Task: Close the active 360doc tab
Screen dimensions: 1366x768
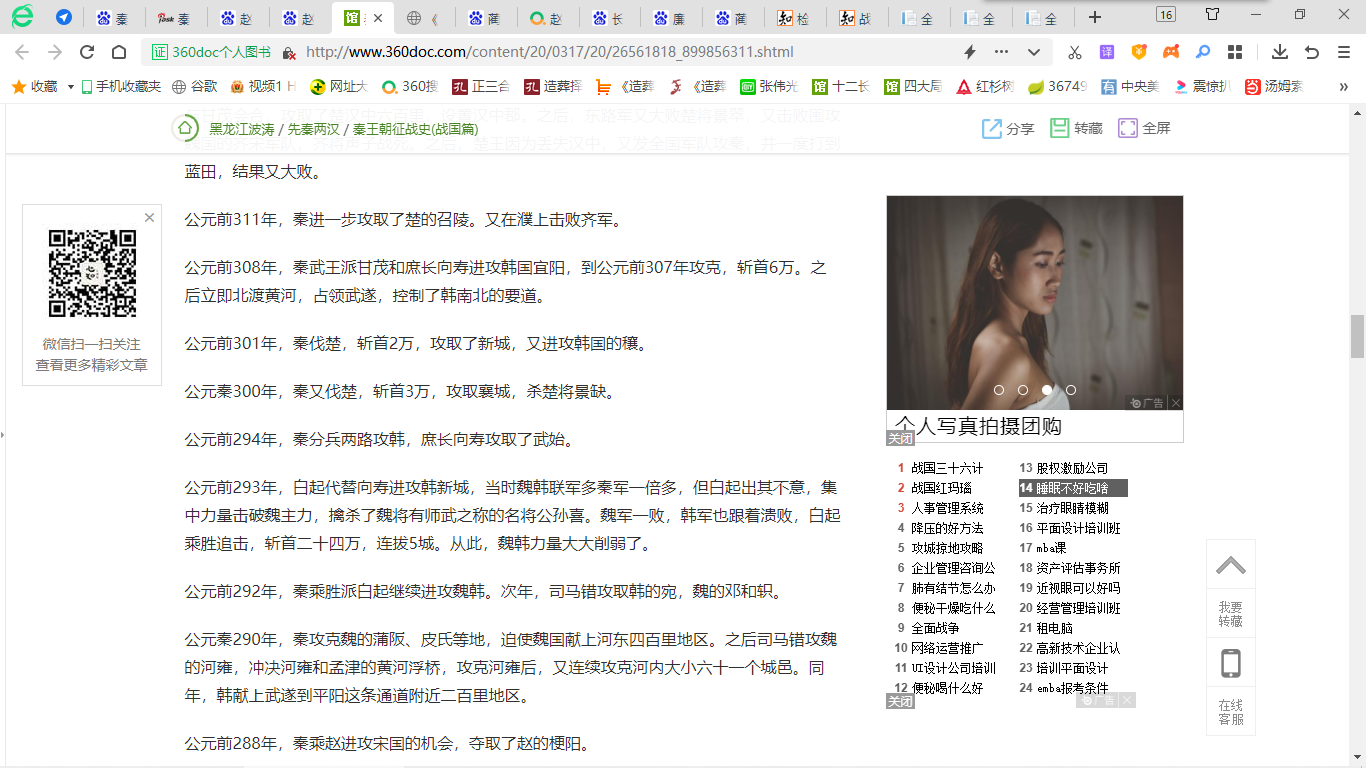Action: coord(378,18)
